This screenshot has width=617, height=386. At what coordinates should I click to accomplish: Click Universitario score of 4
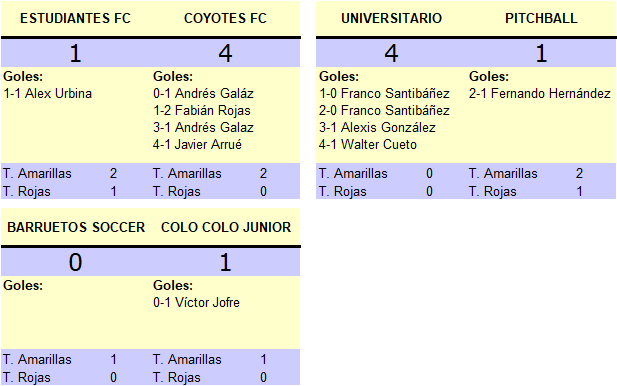(x=391, y=53)
